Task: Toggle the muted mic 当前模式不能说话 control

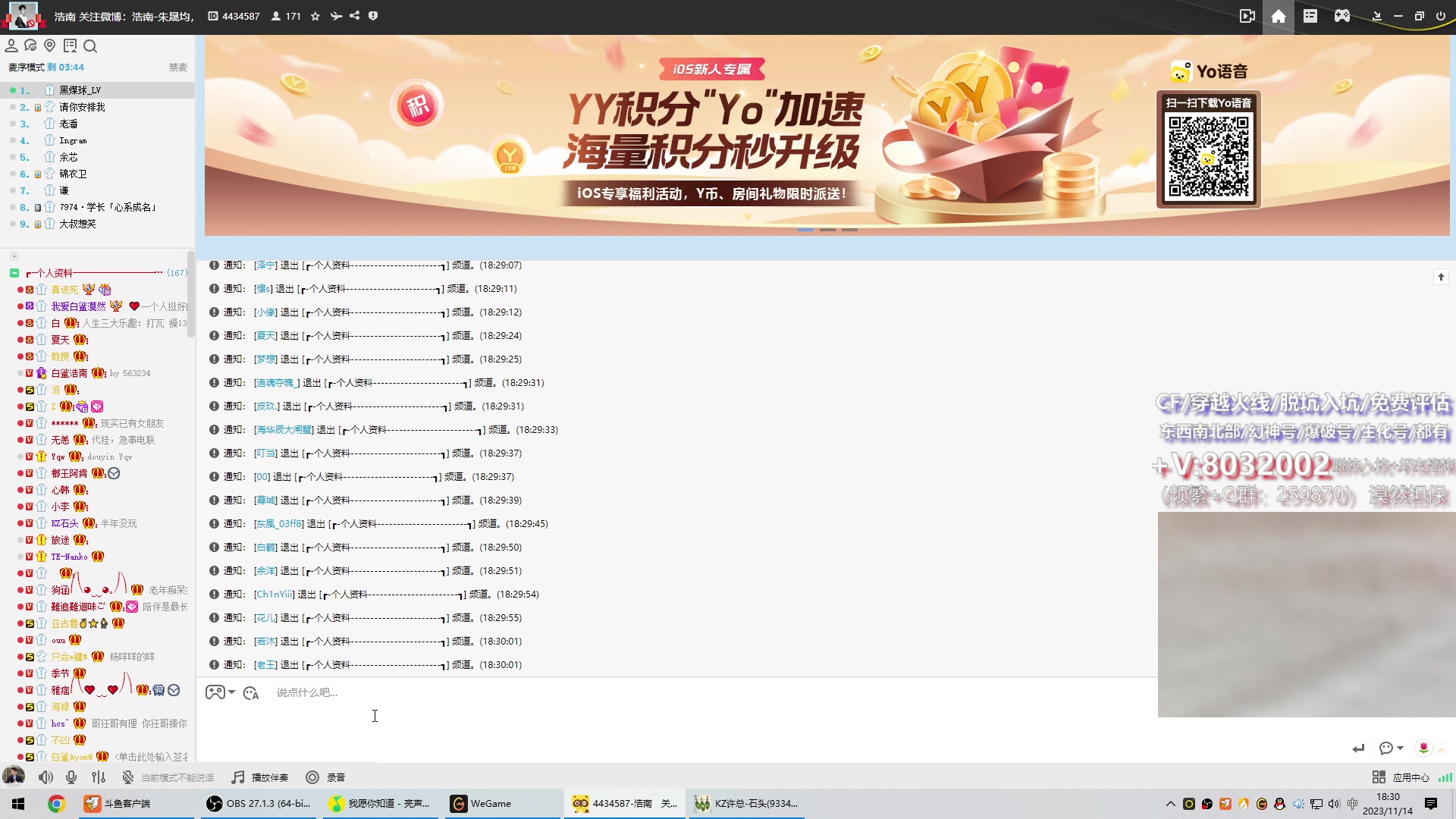Action: coord(168,777)
